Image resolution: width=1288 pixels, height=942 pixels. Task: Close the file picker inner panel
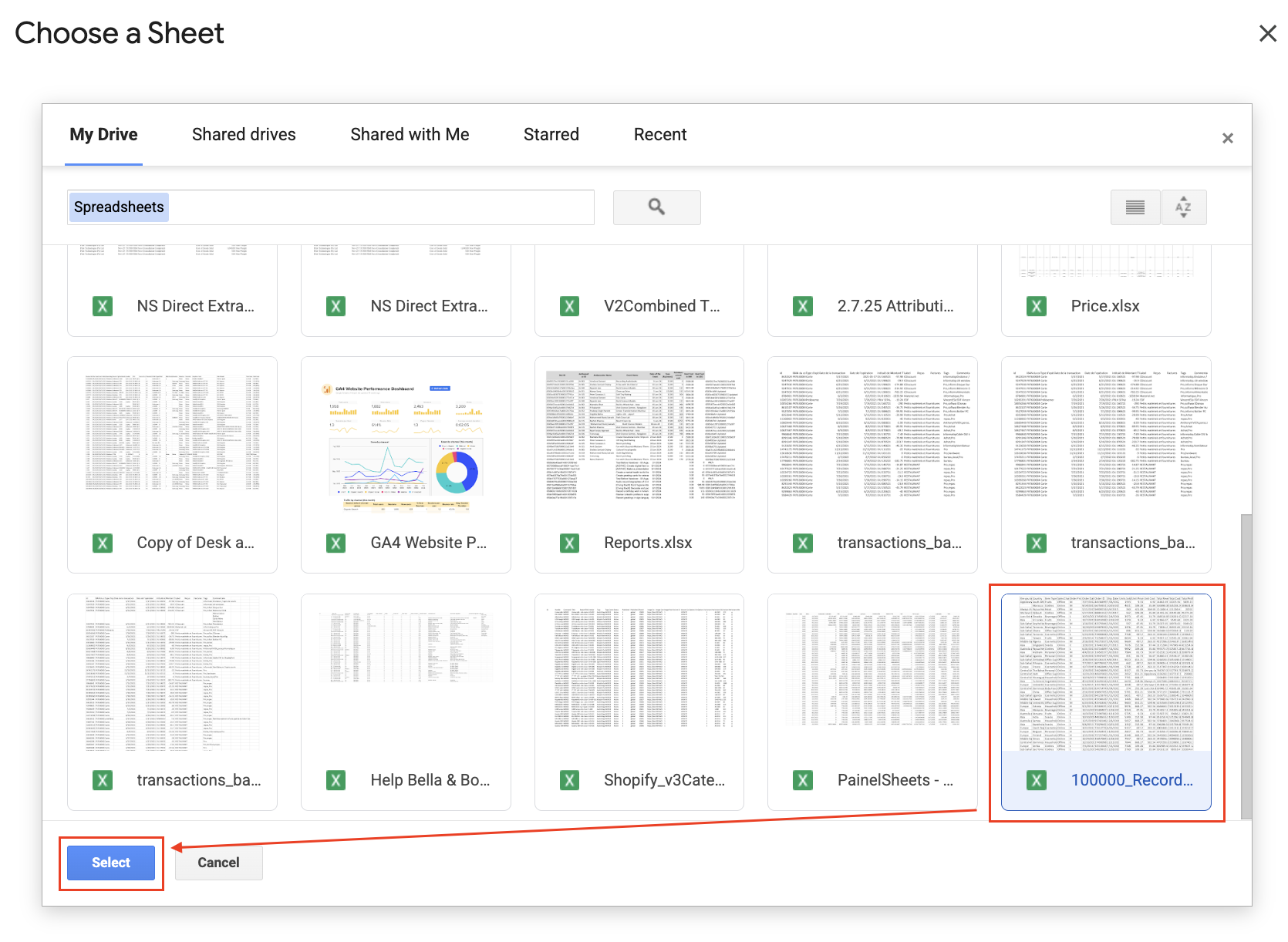(x=1227, y=138)
